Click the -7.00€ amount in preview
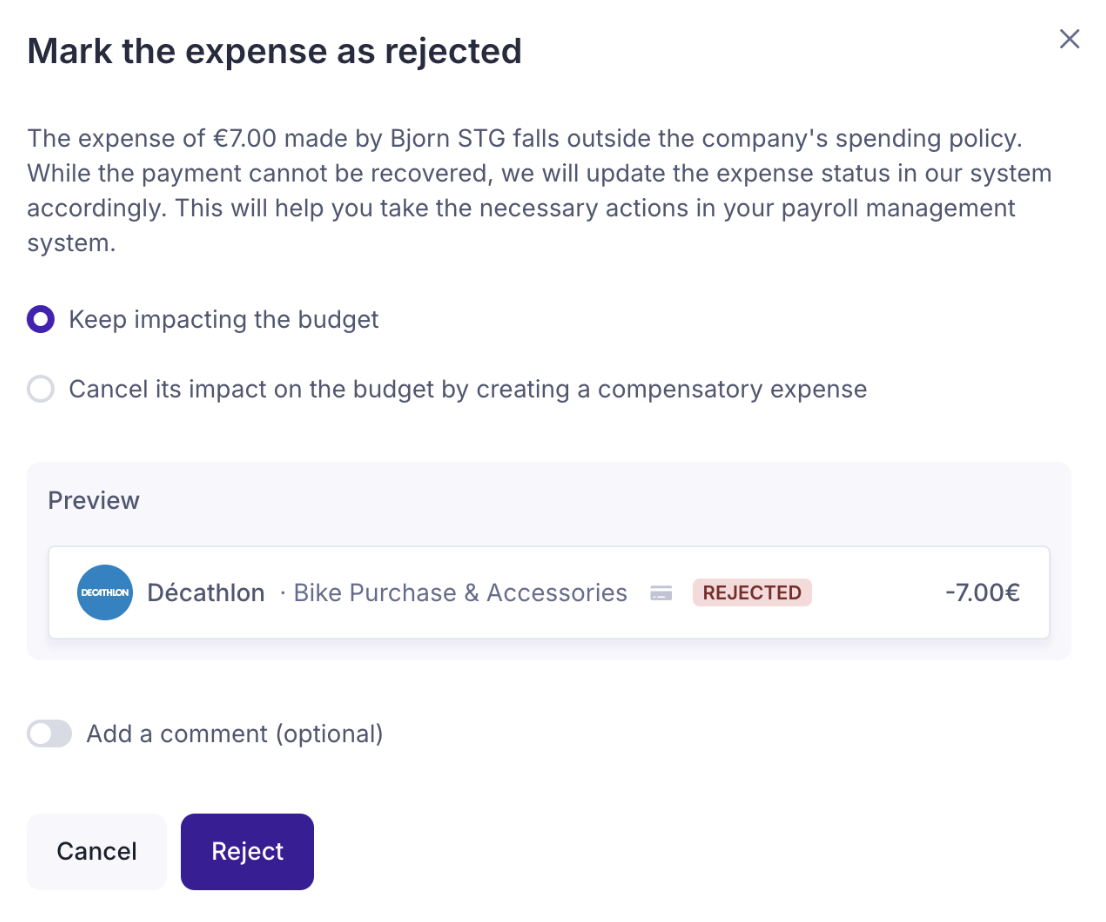The height and width of the screenshot is (922, 1106). pos(981,593)
